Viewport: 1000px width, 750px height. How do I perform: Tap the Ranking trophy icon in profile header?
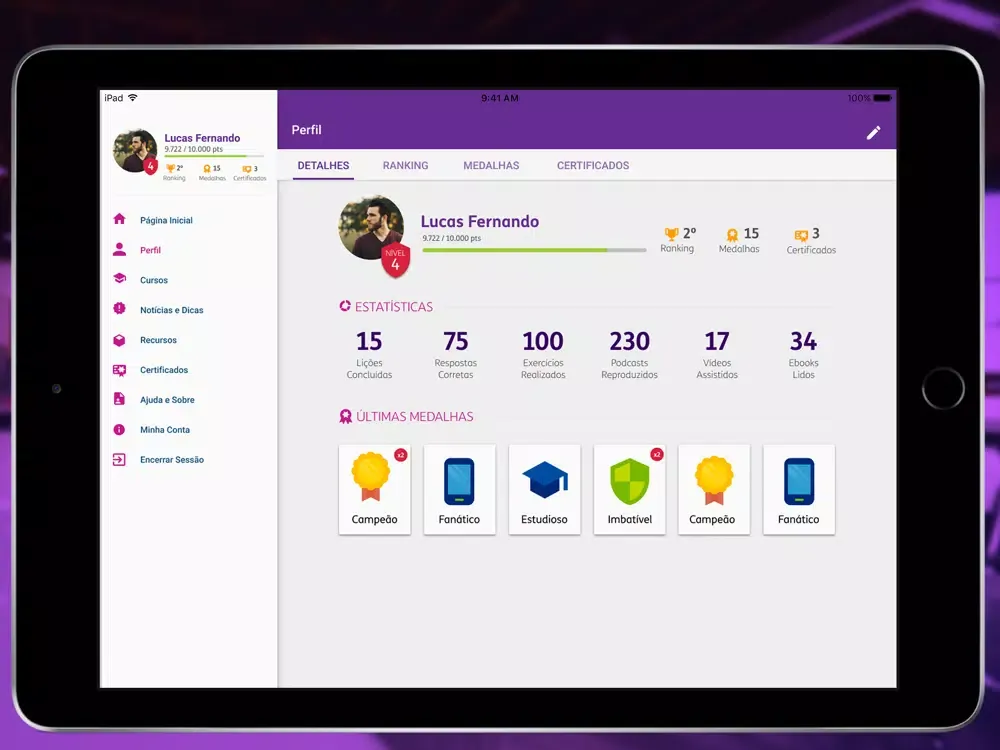pyautogui.click(x=671, y=234)
